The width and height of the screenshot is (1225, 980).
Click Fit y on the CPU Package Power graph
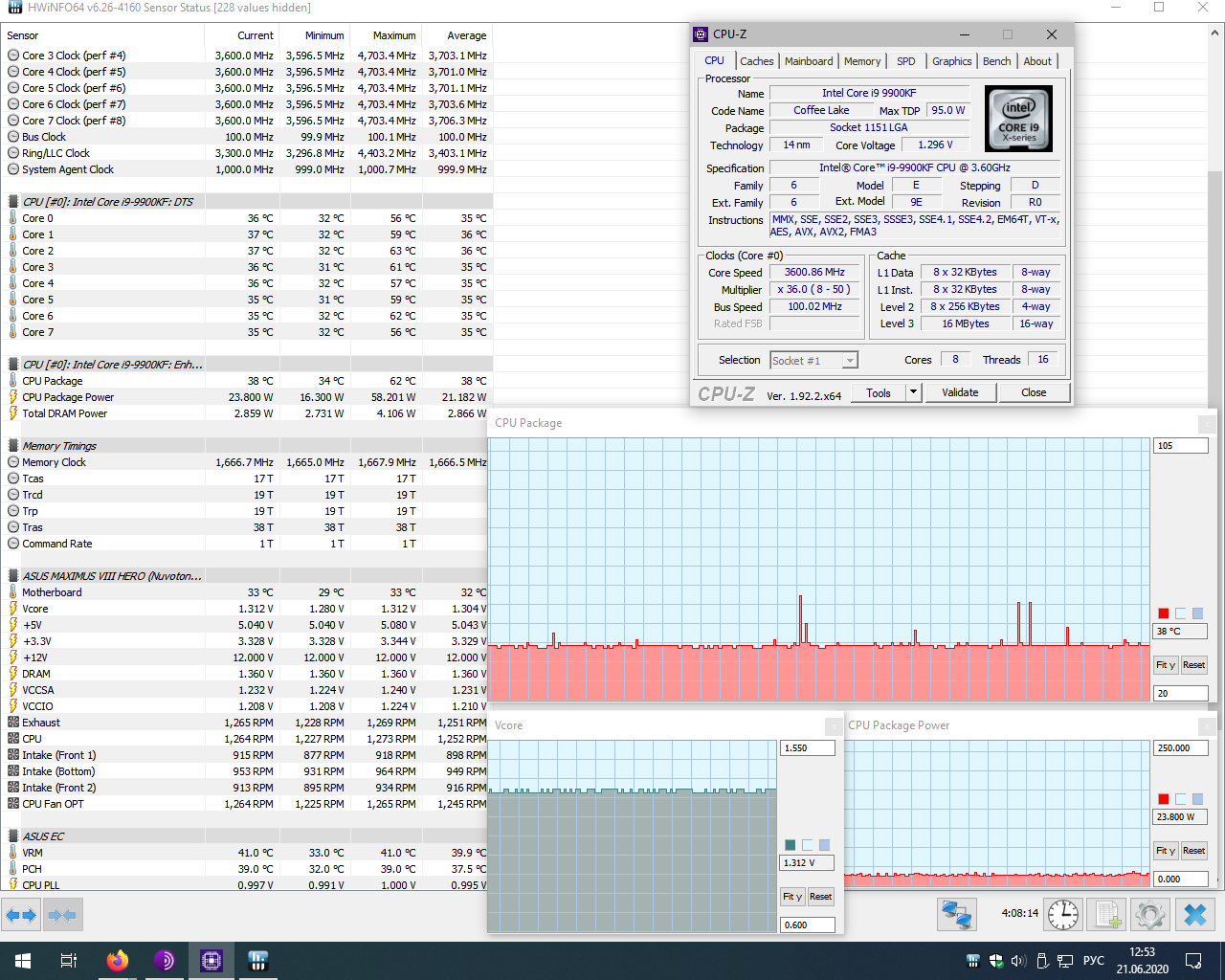click(x=1165, y=851)
